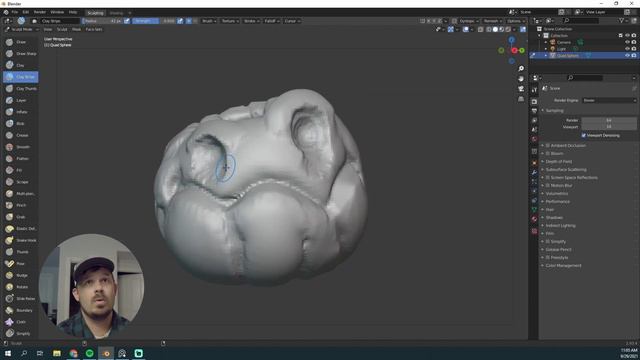Select the Snake Hook brush
Image resolution: width=640 pixels, height=360 pixels.
click(x=20, y=240)
